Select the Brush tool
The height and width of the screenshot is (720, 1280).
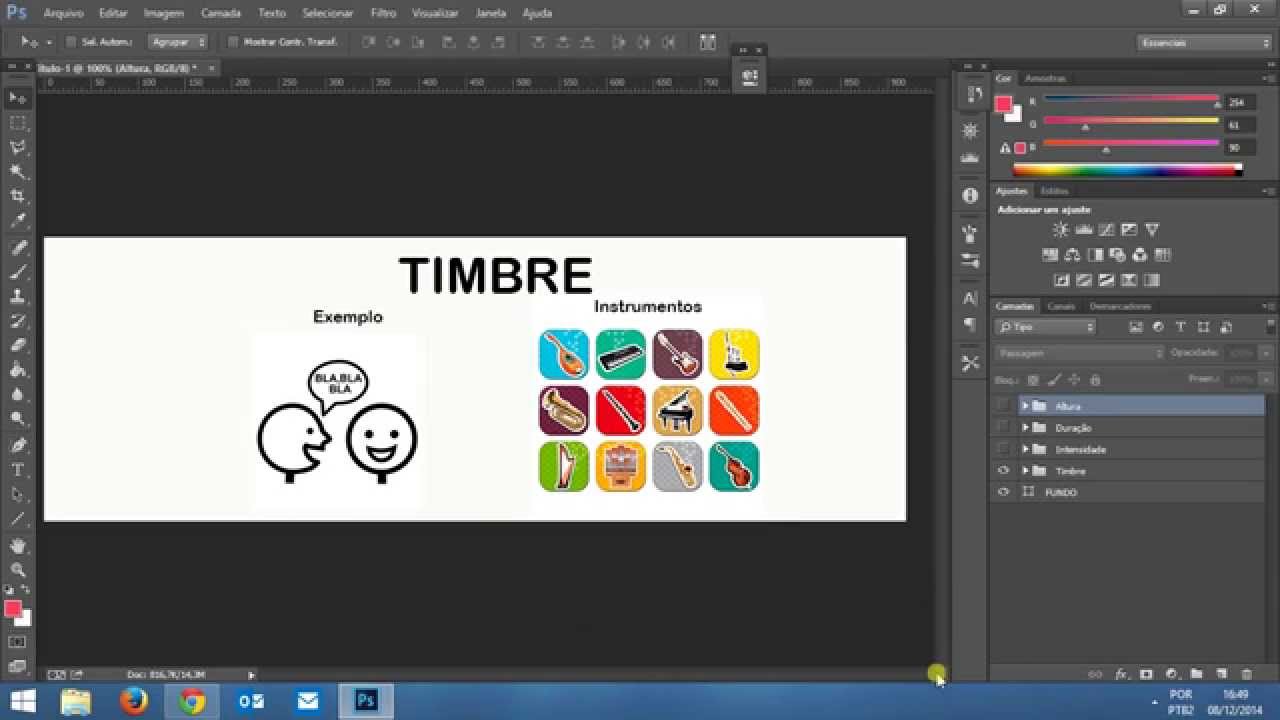click(18, 272)
